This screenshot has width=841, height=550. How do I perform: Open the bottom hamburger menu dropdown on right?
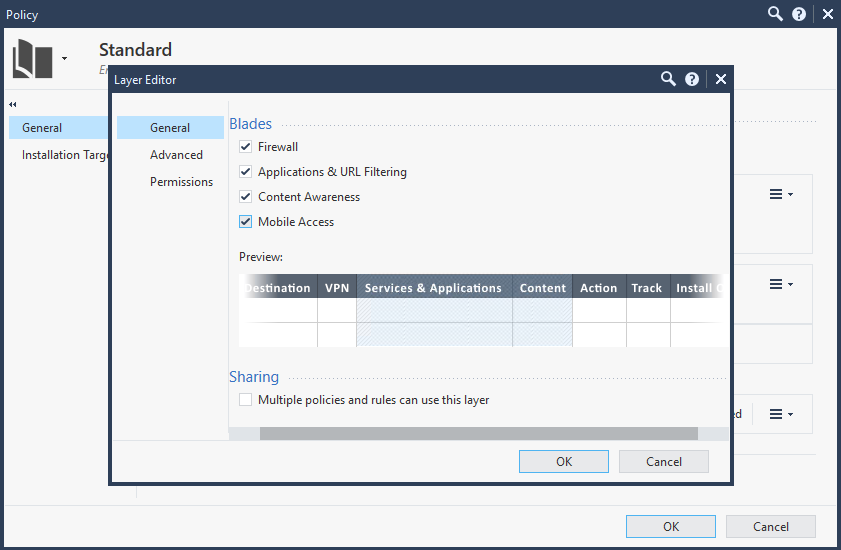pos(780,413)
